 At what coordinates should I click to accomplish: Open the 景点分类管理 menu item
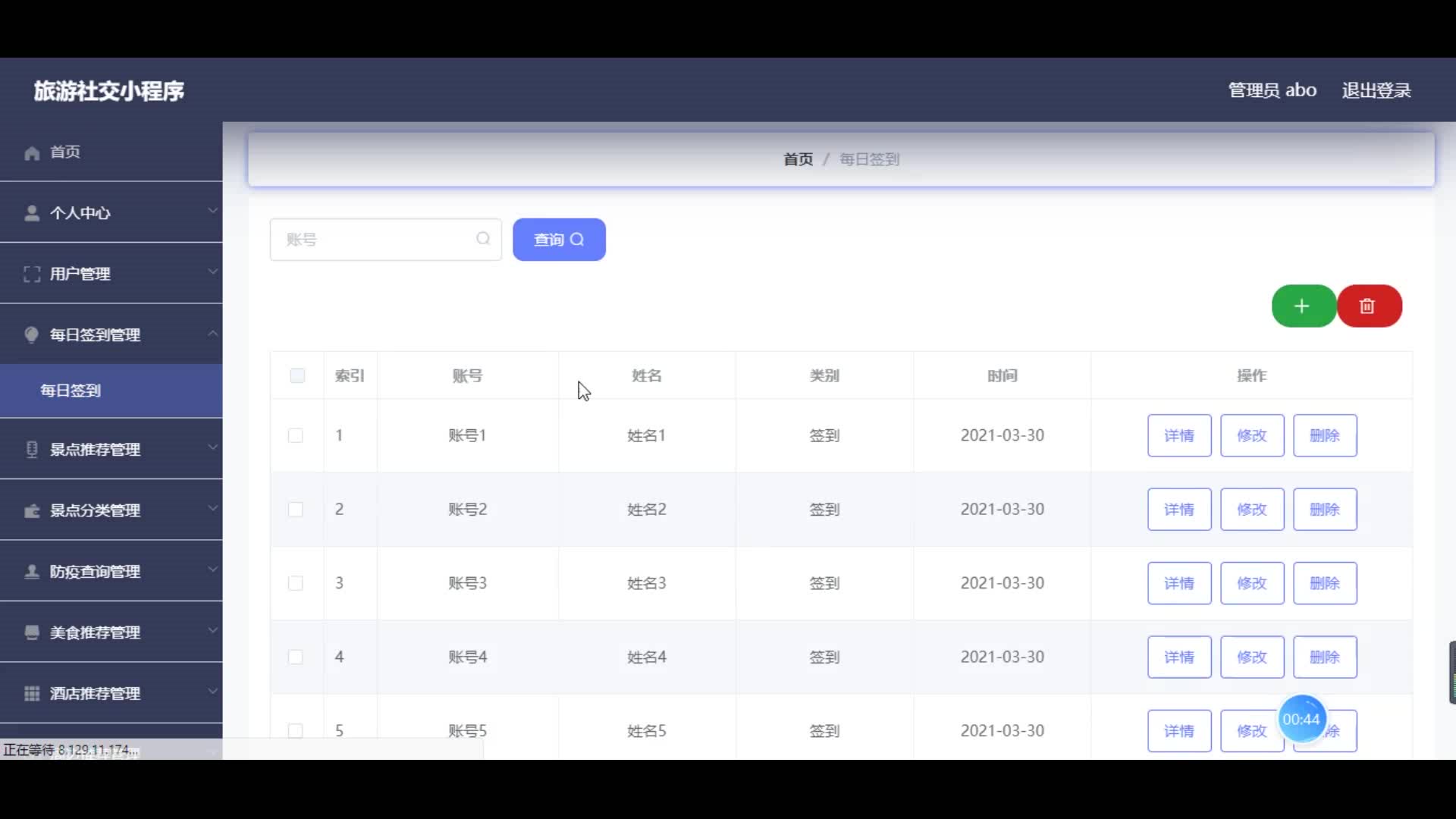[95, 510]
